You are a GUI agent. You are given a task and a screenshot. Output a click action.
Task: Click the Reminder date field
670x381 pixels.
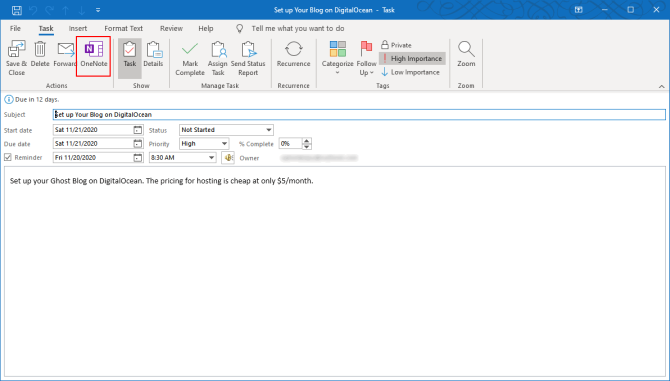pyautogui.click(x=93, y=158)
